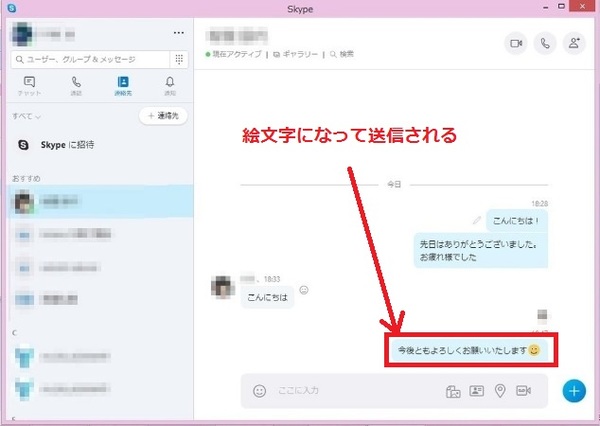Open the more options (…) menu
Screen dimensions: 600x426
(179, 33)
